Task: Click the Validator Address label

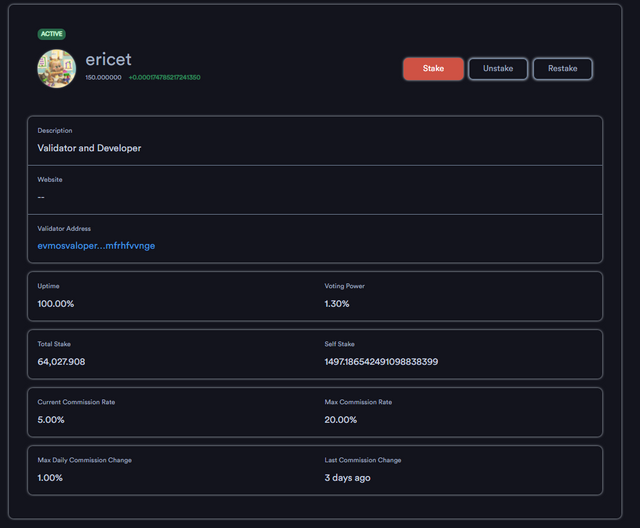Action: pyautogui.click(x=64, y=229)
